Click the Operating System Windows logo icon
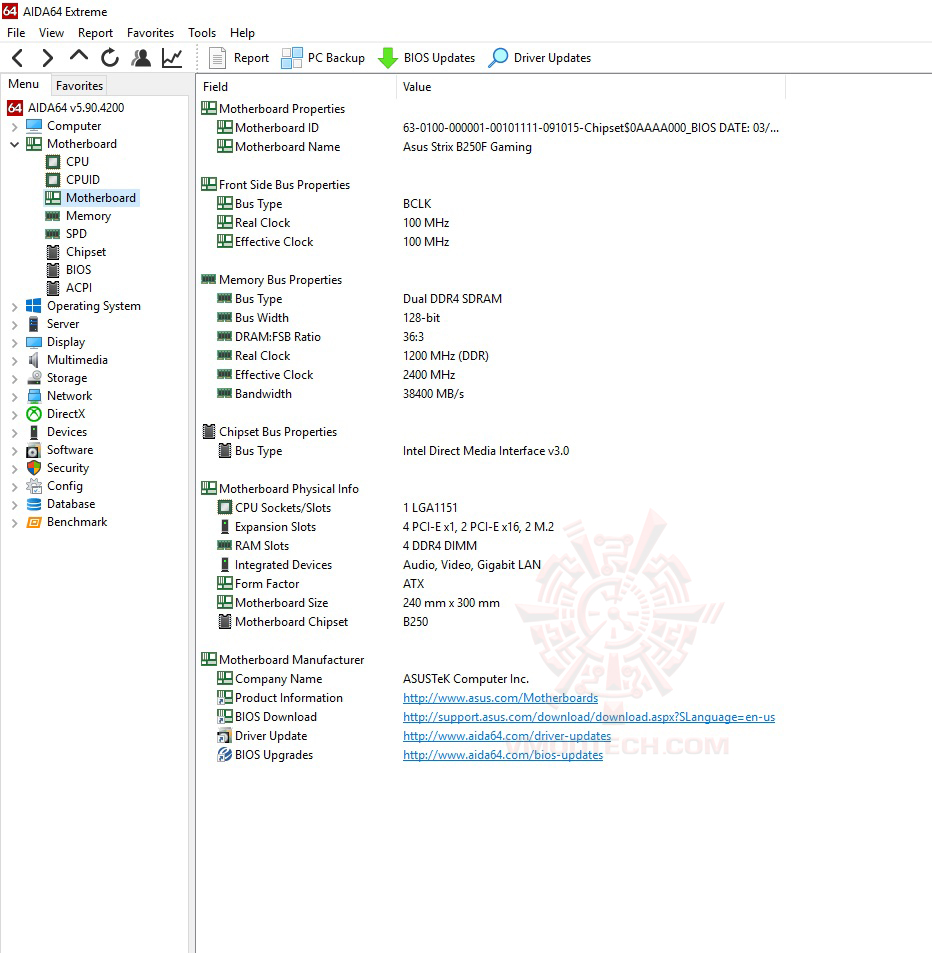932x953 pixels. [34, 306]
